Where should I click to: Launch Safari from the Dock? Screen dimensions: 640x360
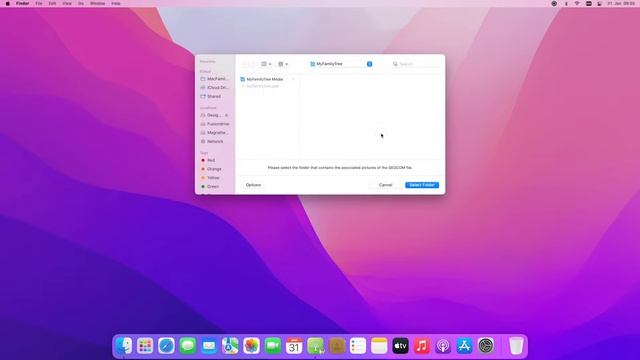tap(166, 346)
